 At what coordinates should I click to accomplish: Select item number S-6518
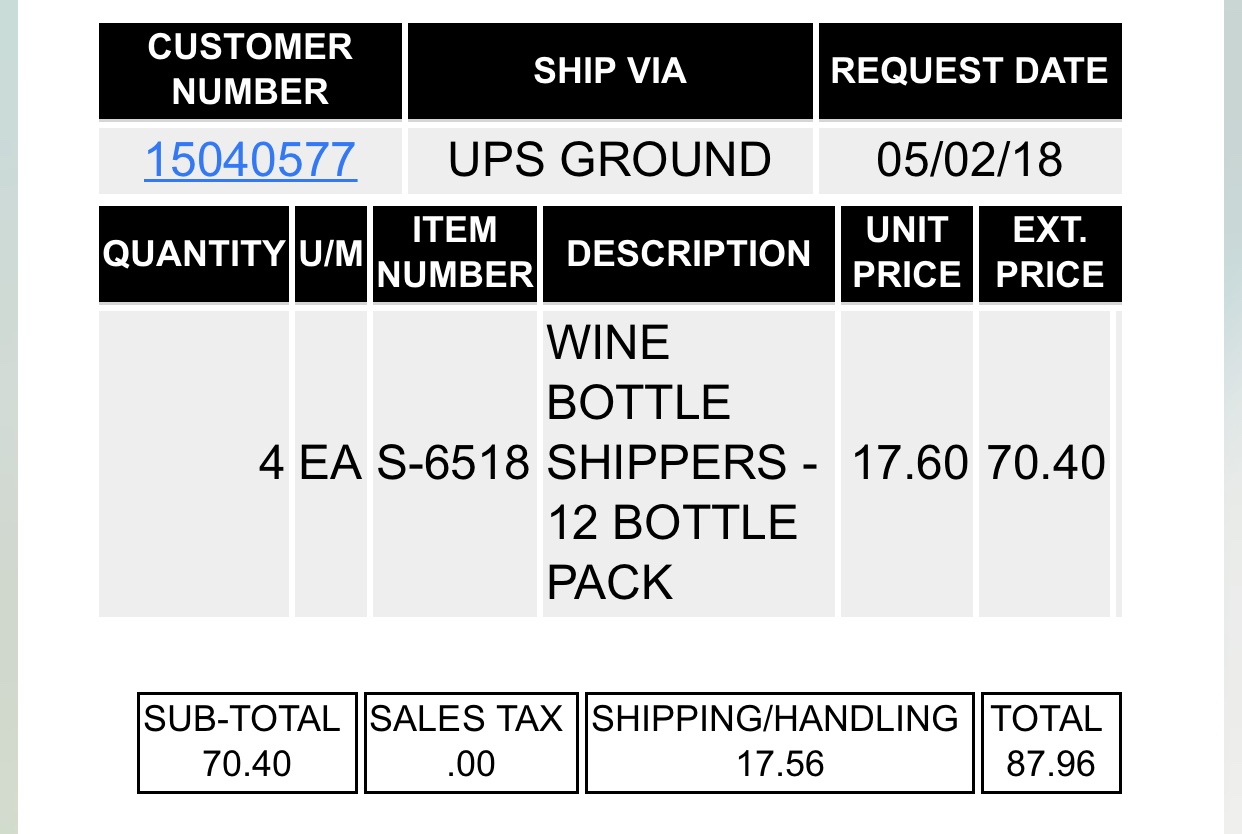455,463
